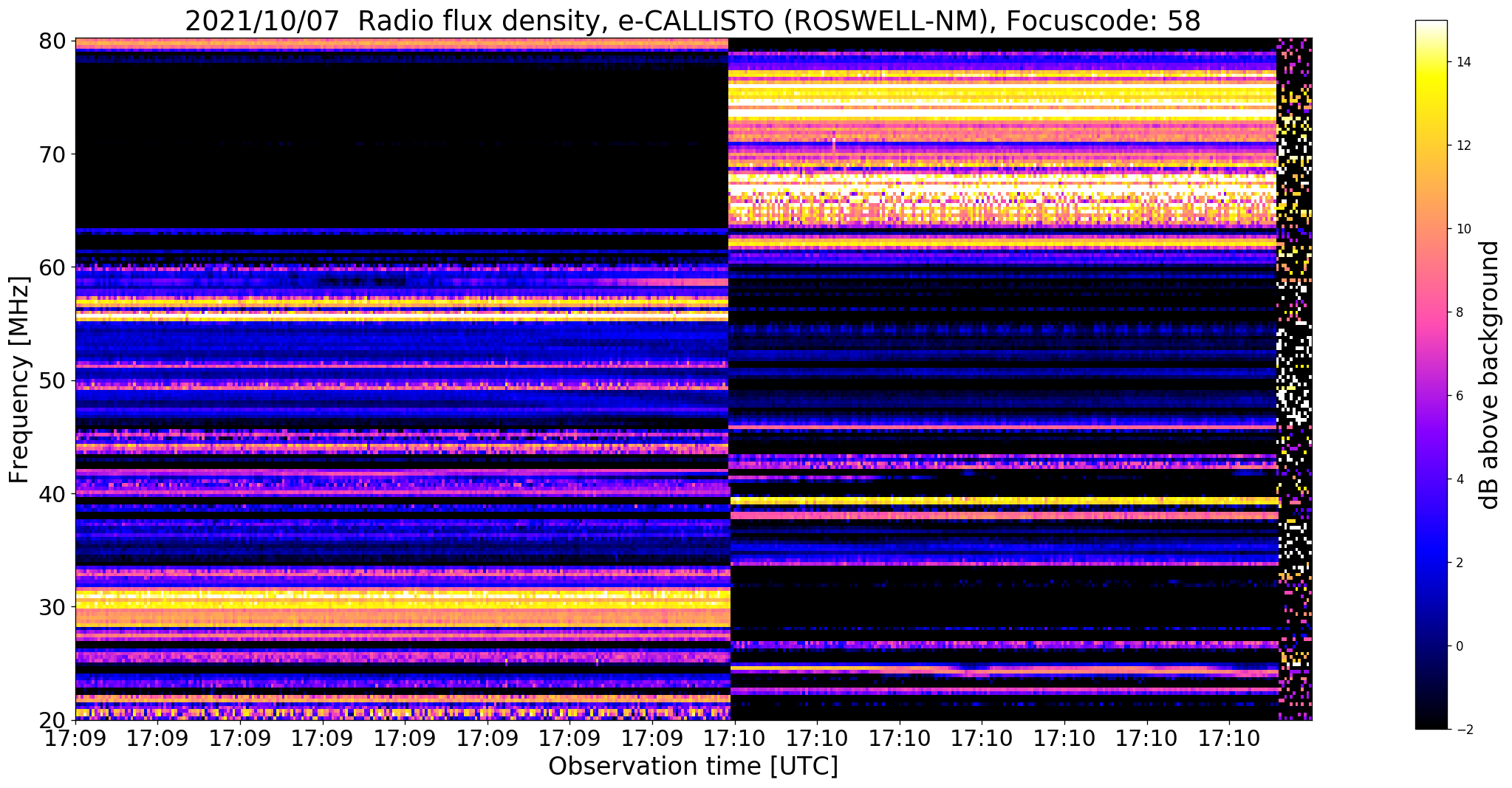
Task: Click the 40 tick on the frequency axis
Action: (52, 493)
